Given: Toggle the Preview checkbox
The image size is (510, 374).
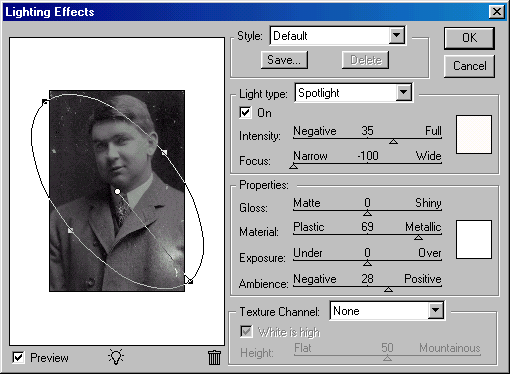Looking at the screenshot, I should (18, 358).
